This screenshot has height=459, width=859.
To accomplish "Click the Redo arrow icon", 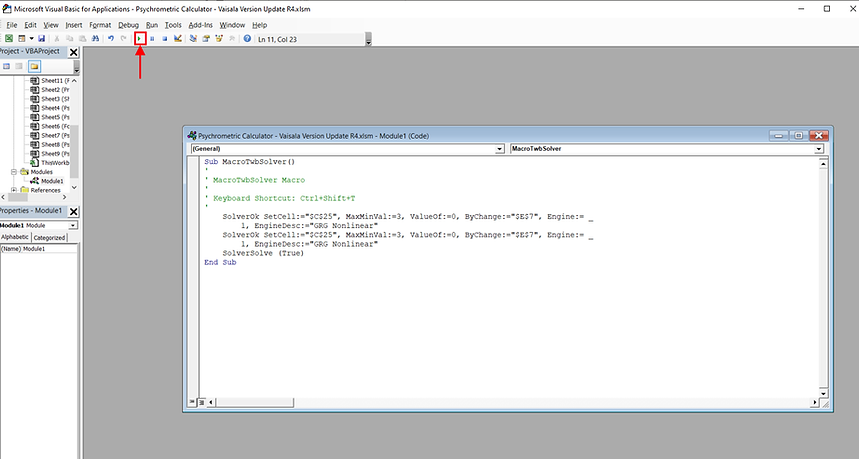I will coord(123,39).
